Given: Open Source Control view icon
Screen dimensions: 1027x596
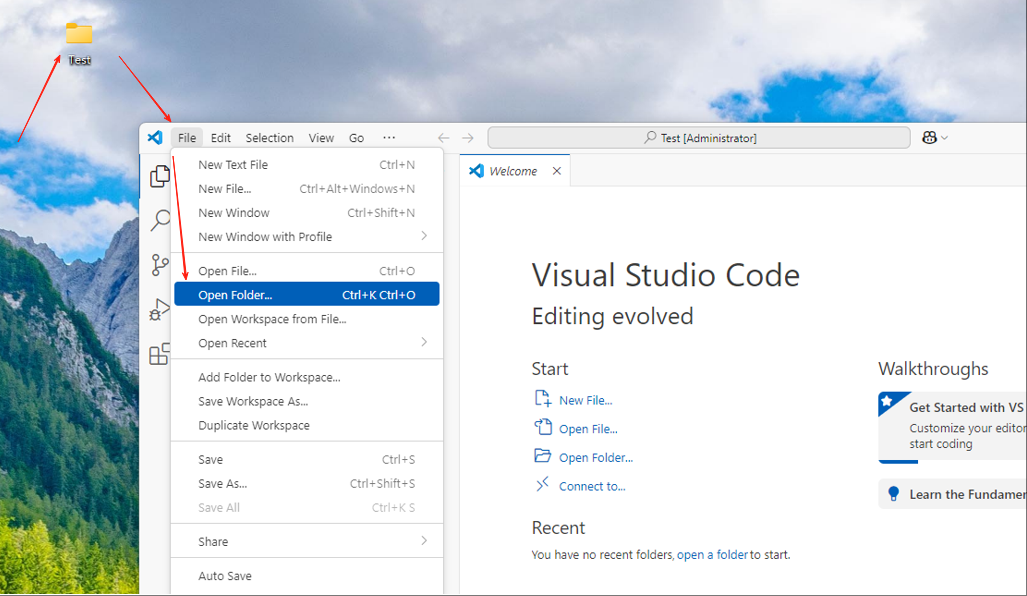Looking at the screenshot, I should pyautogui.click(x=159, y=265).
